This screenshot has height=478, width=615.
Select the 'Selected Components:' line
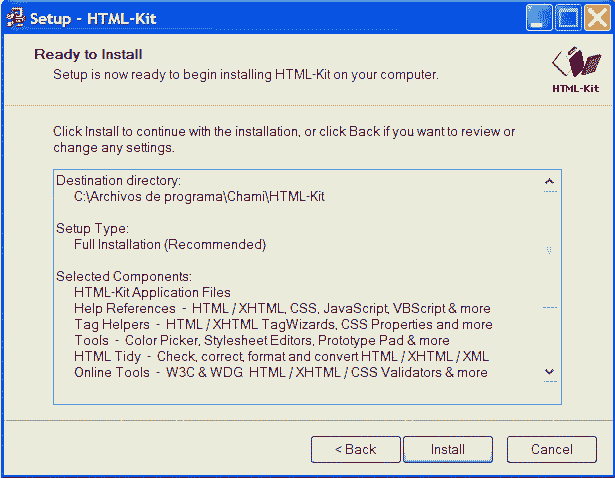pyautogui.click(x=124, y=276)
